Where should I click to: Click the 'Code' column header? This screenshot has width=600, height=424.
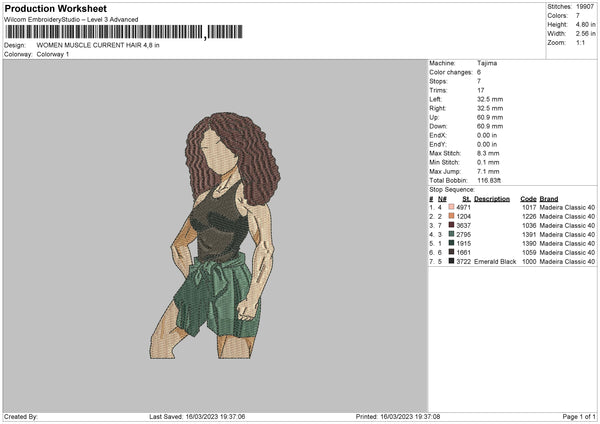pos(528,199)
